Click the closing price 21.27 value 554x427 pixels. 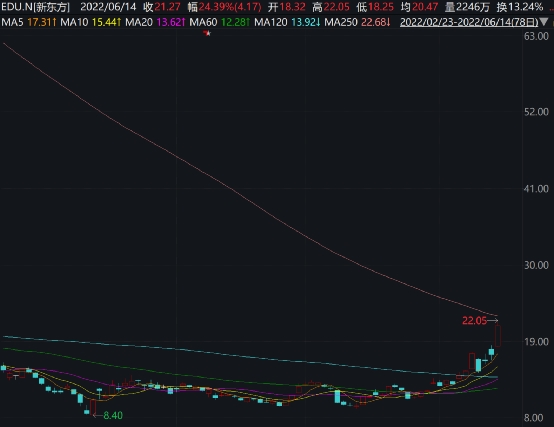[x=167, y=7]
